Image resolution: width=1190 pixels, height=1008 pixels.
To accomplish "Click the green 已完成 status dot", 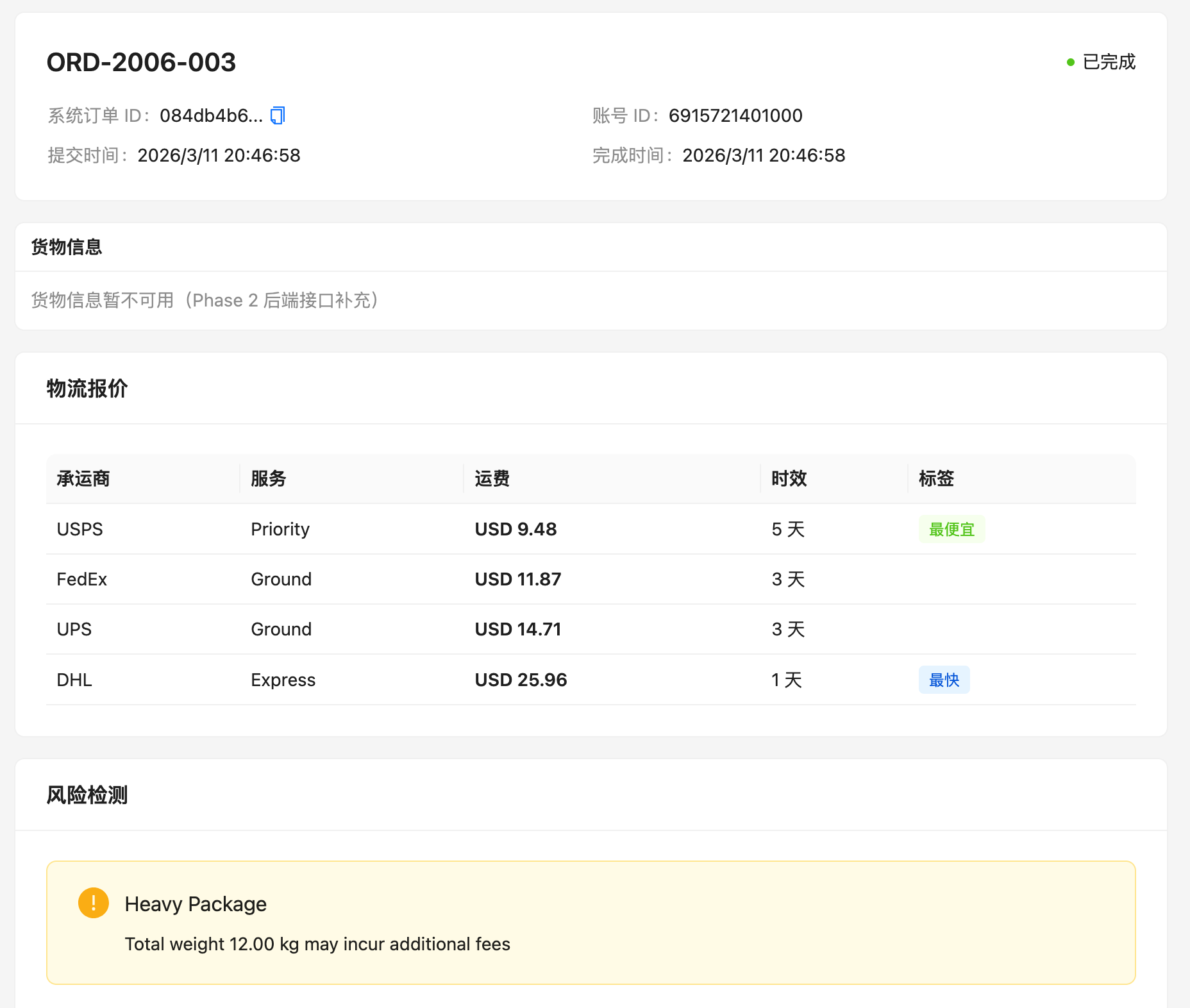I will point(1070,62).
